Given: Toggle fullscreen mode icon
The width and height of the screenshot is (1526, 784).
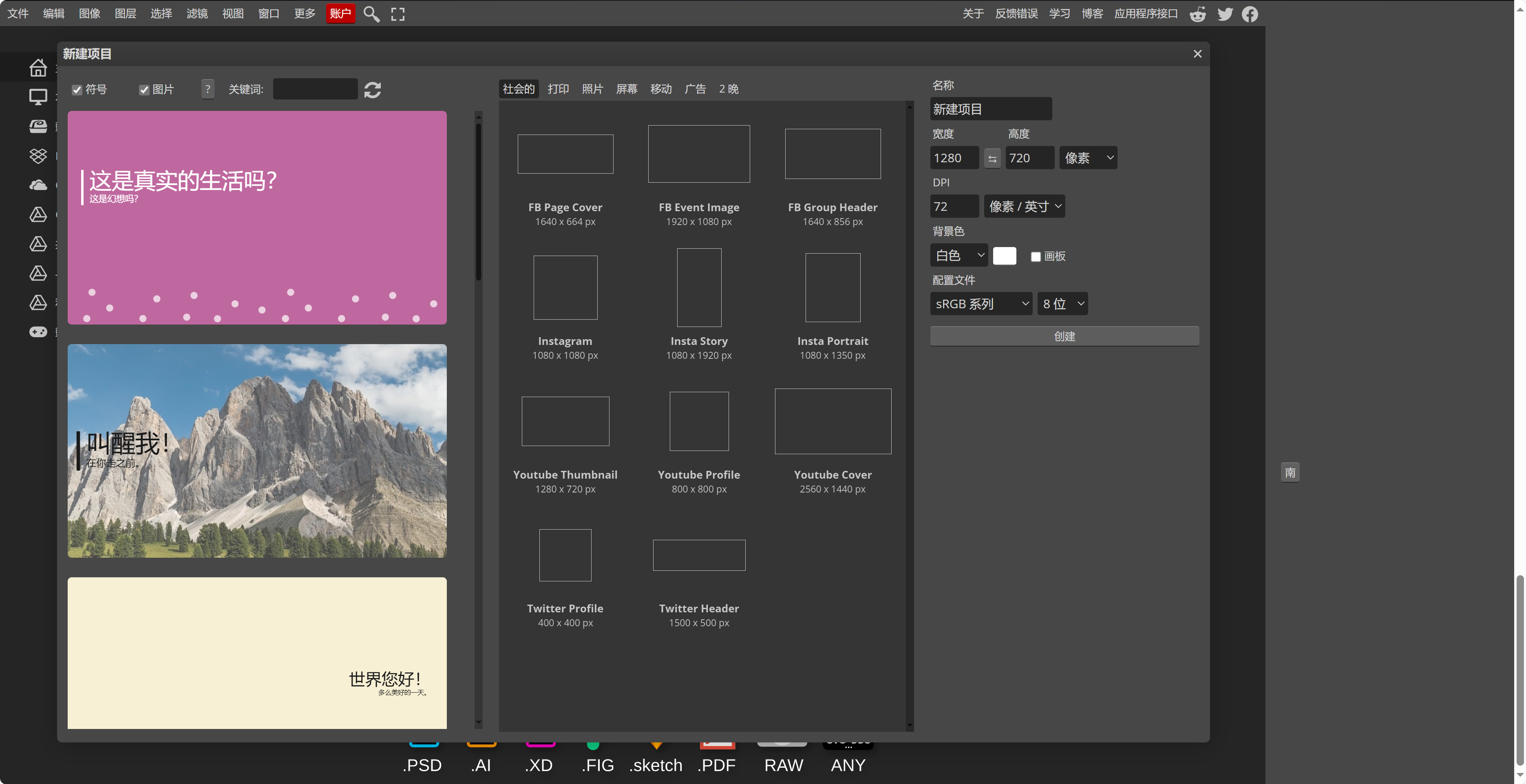Looking at the screenshot, I should pos(398,13).
